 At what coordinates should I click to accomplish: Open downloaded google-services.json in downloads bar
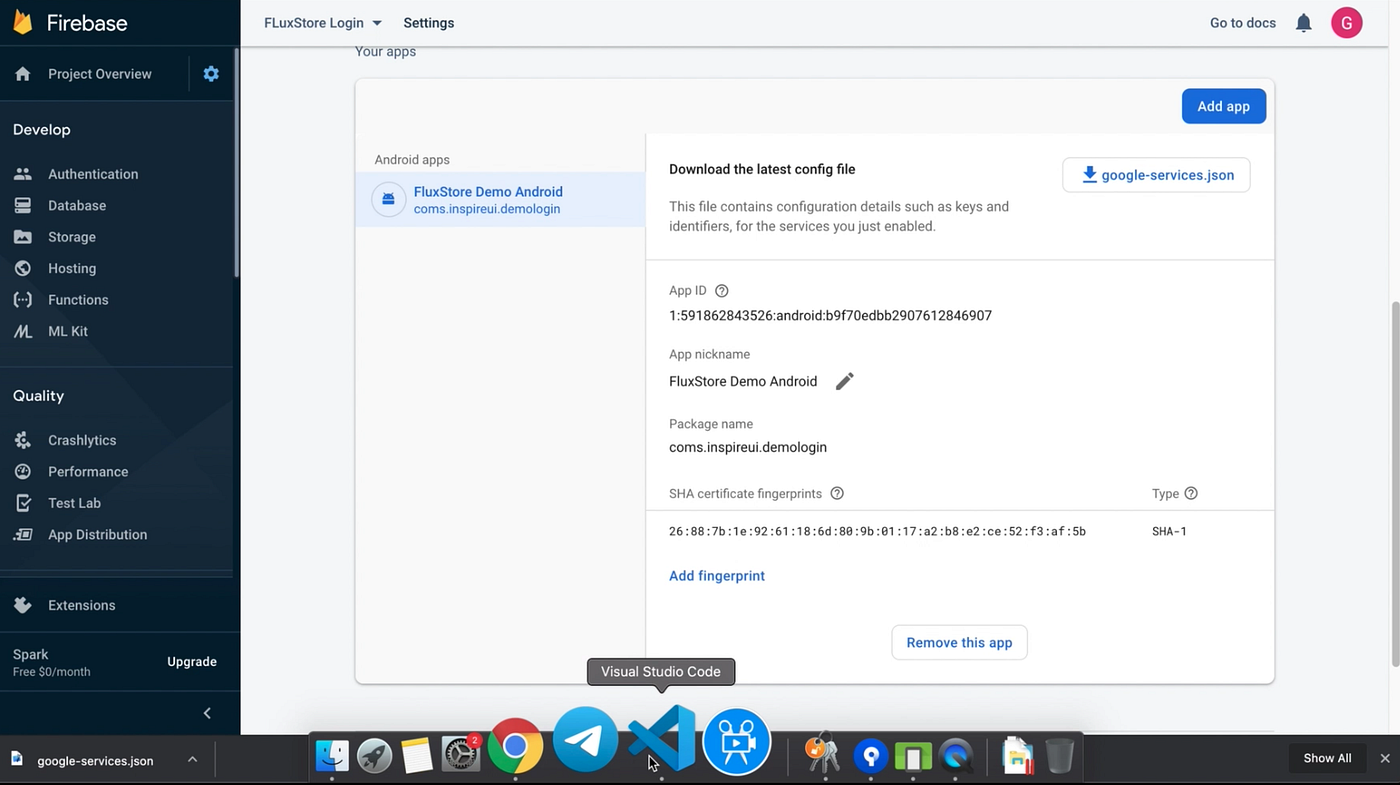click(x=95, y=761)
